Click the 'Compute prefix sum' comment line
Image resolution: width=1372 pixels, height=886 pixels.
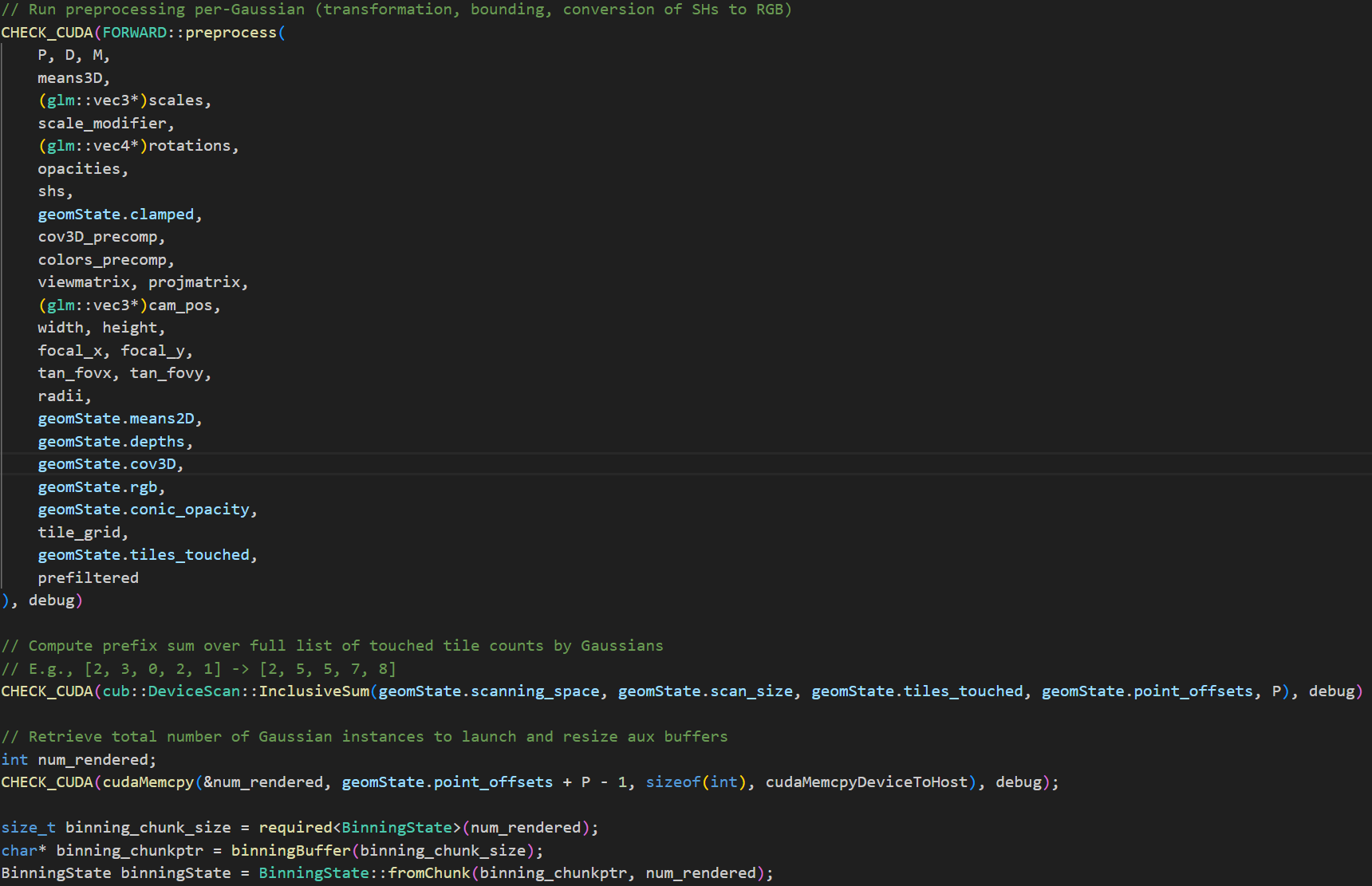(333, 646)
